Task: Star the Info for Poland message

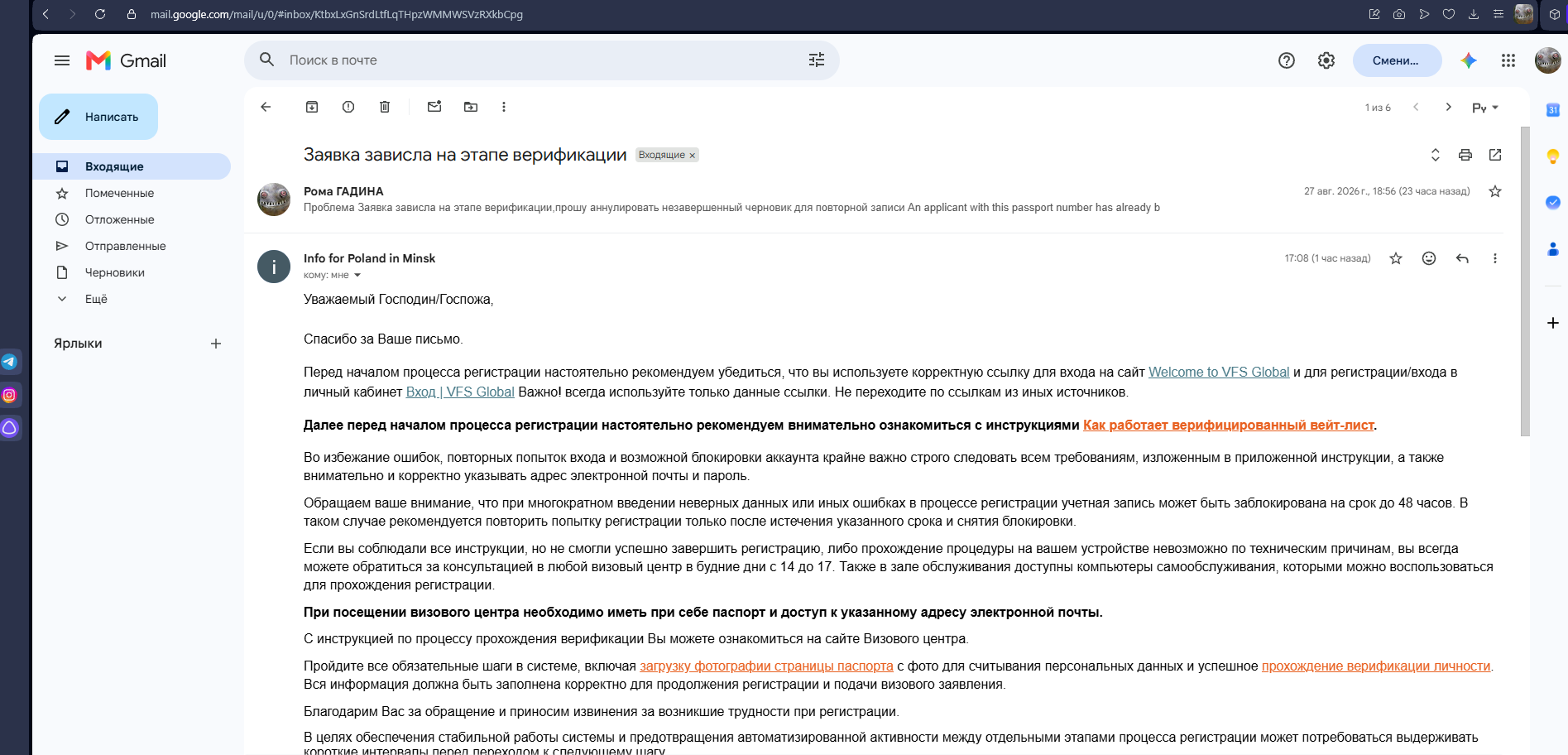Action: (x=1396, y=258)
